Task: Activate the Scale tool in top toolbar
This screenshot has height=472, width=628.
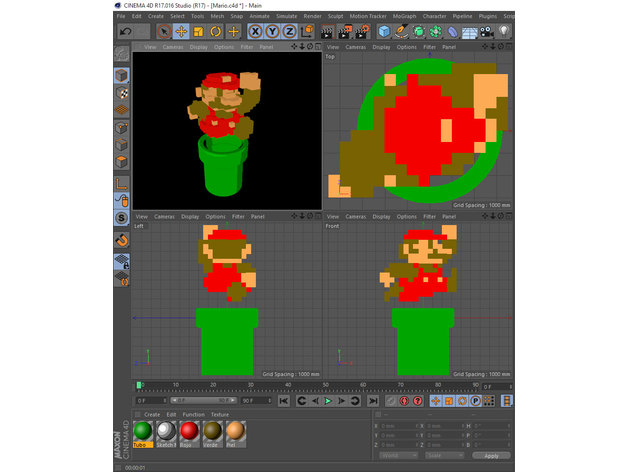Action: coord(198,31)
